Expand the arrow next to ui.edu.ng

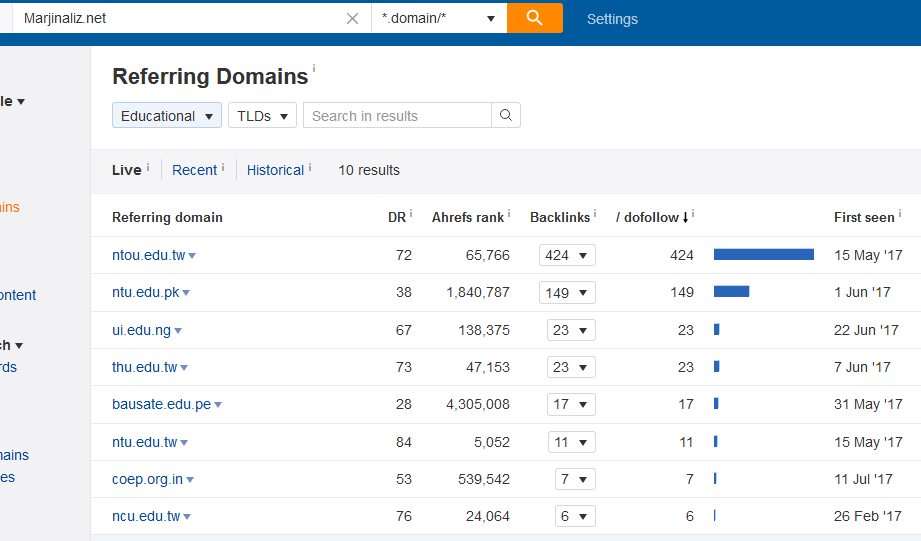click(178, 331)
